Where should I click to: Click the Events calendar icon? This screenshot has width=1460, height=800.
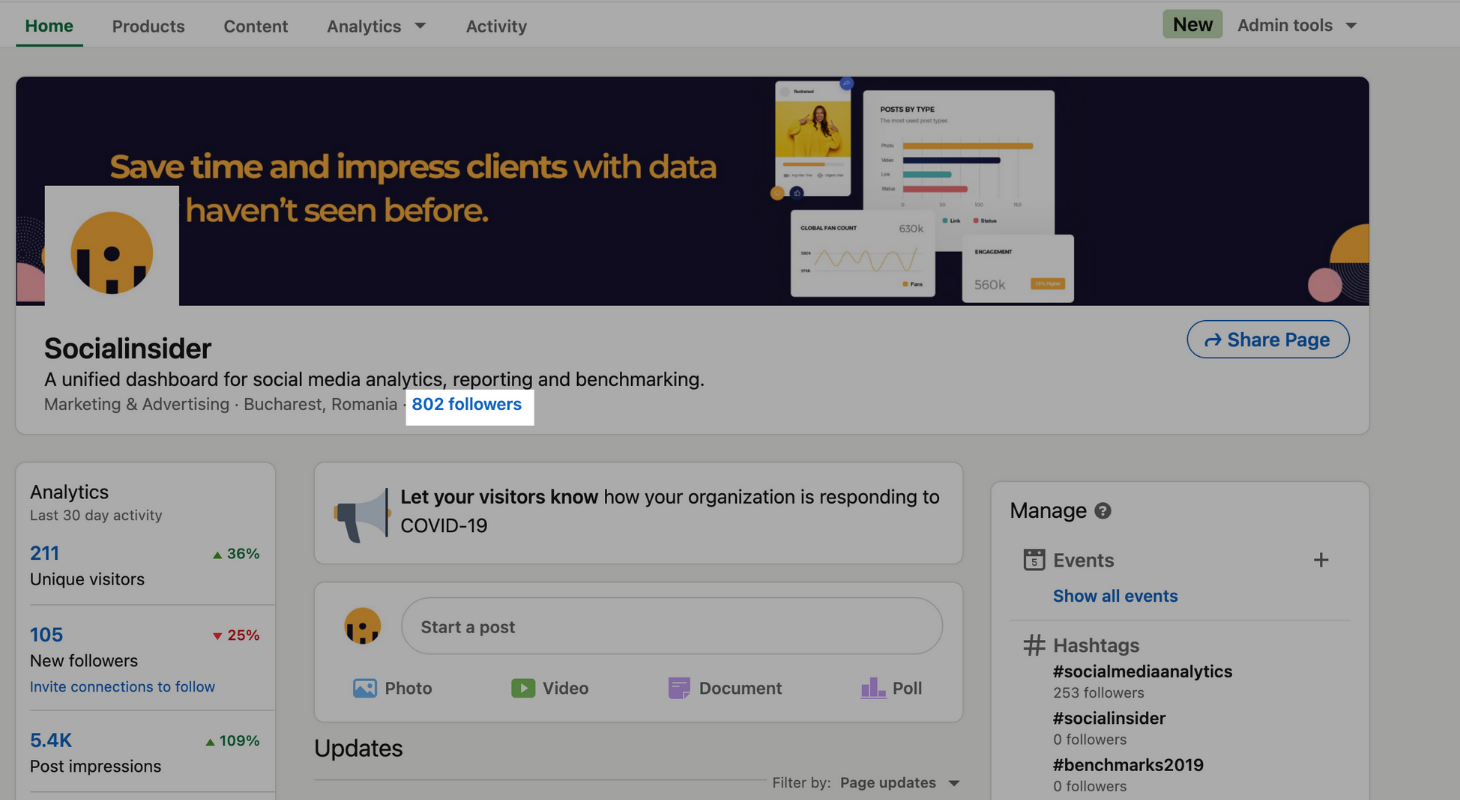pyautogui.click(x=1034, y=560)
